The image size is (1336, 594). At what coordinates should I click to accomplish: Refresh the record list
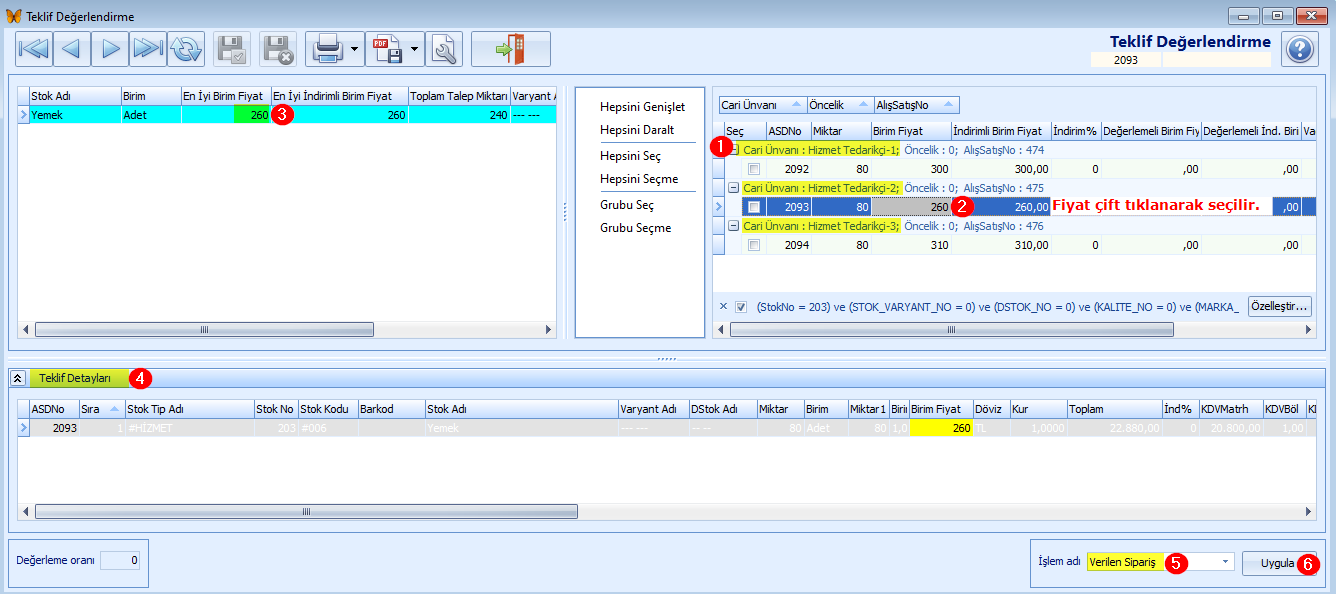pos(186,48)
